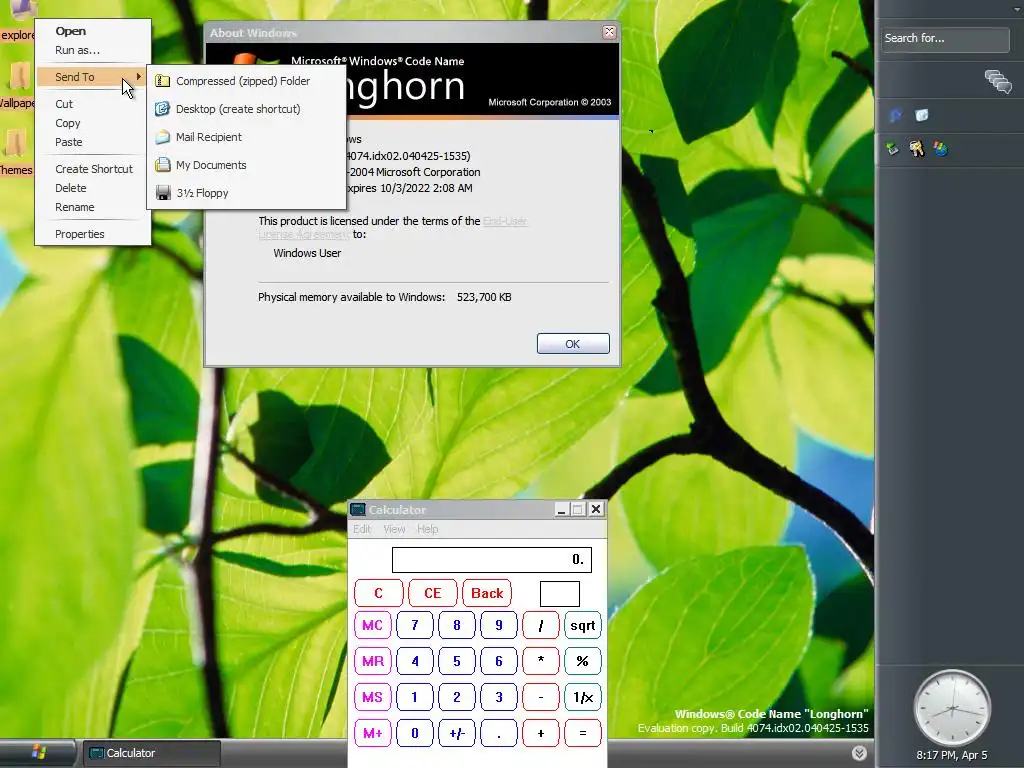Click the light blue square quick launch icon
The image size is (1024, 768).
[921, 116]
